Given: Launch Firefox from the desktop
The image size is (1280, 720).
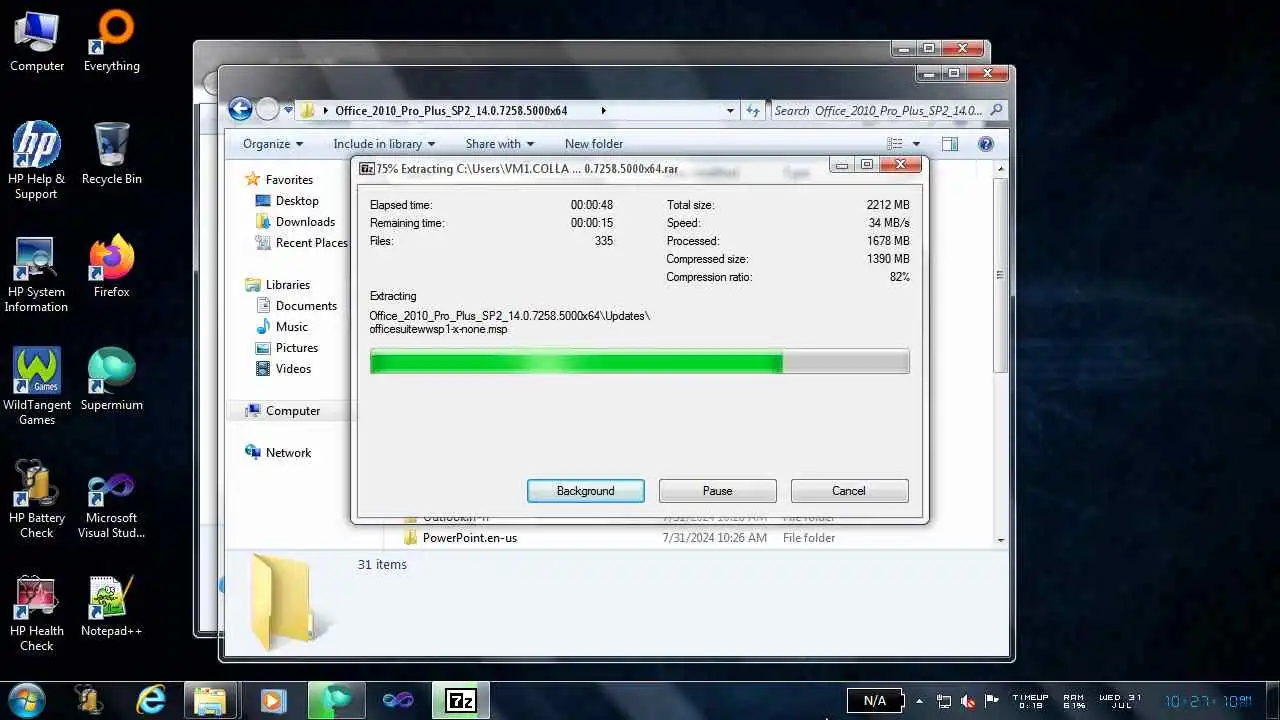Looking at the screenshot, I should tap(111, 267).
